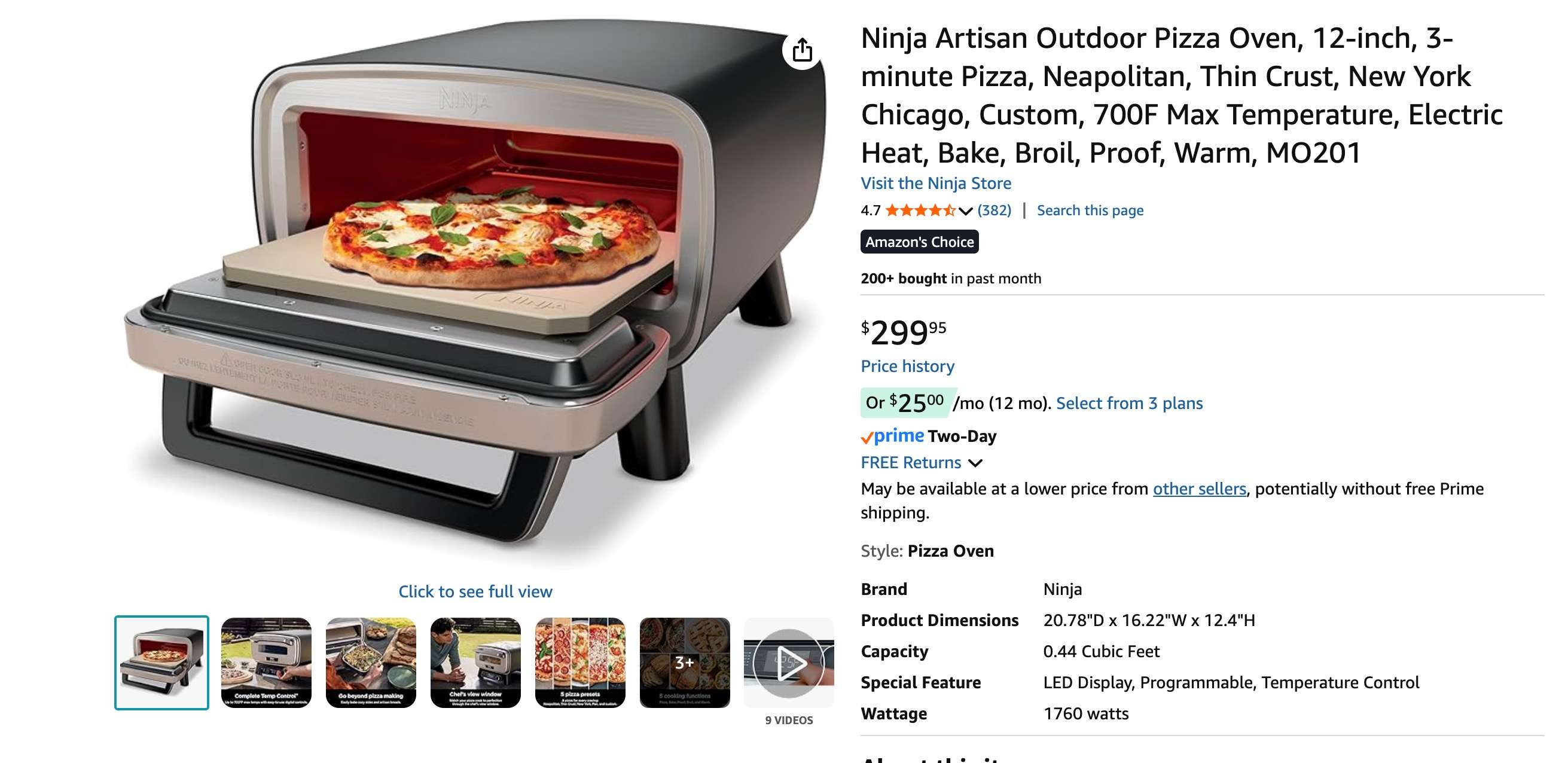View Chef's view window thumbnail
The height and width of the screenshot is (763, 1568).
click(475, 663)
